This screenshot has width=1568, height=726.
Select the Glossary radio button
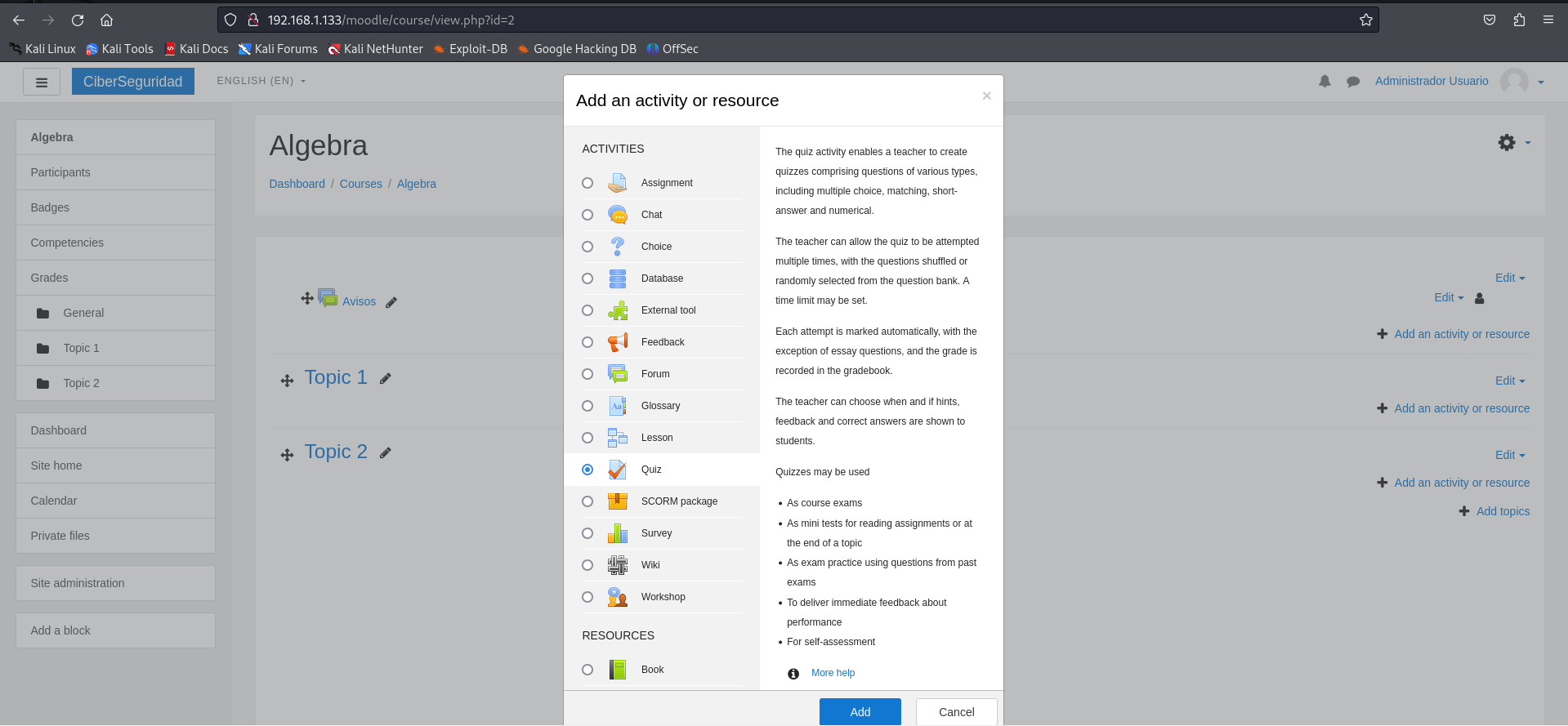coord(587,406)
